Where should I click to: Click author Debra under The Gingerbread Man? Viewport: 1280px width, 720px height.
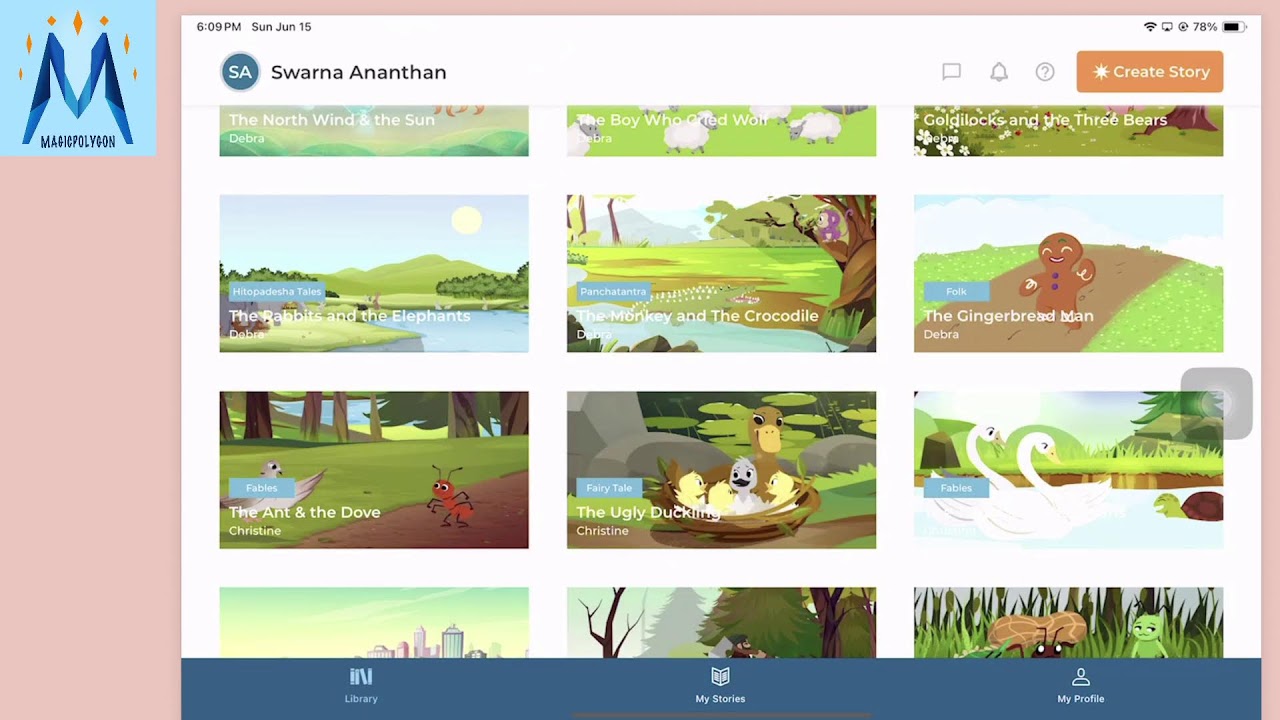pos(941,334)
